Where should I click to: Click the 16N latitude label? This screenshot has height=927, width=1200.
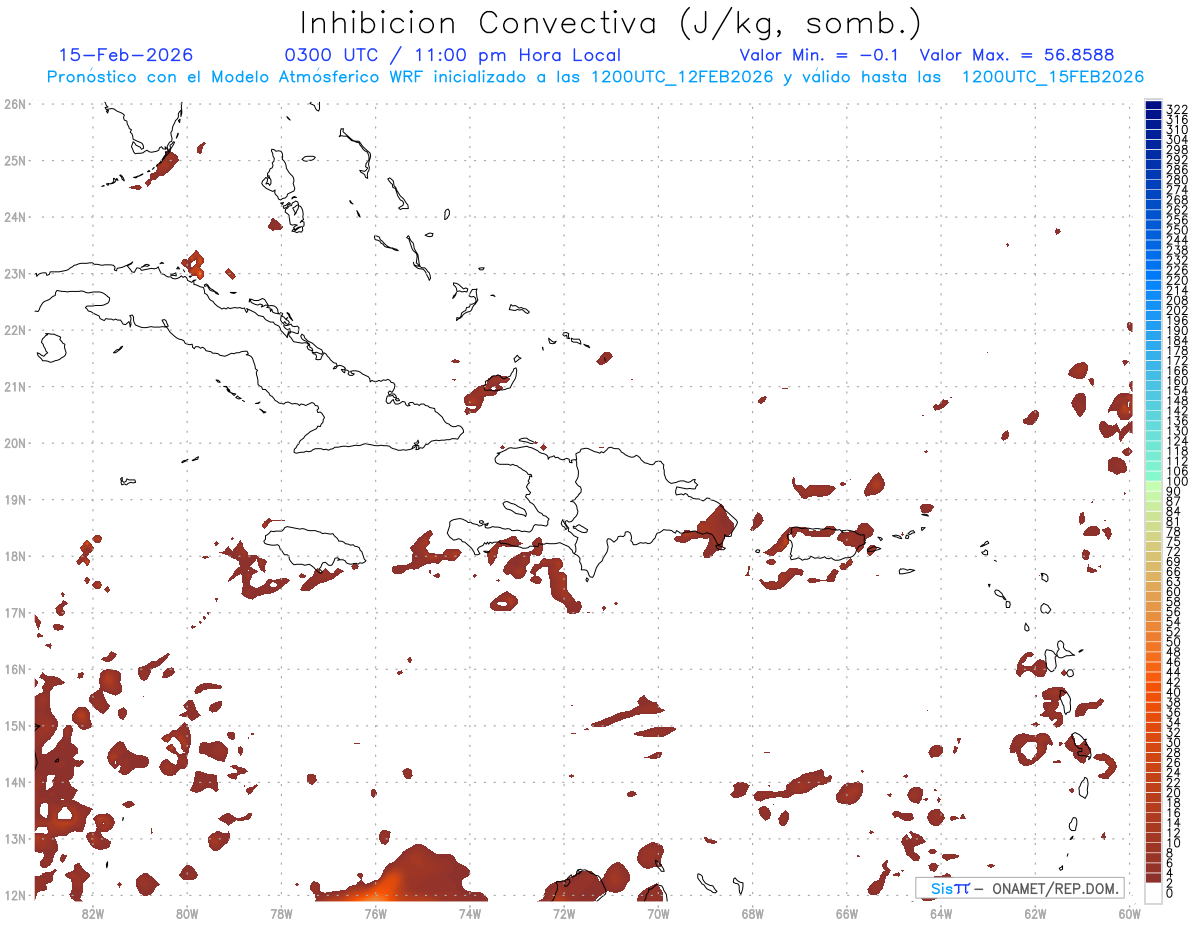(15, 669)
